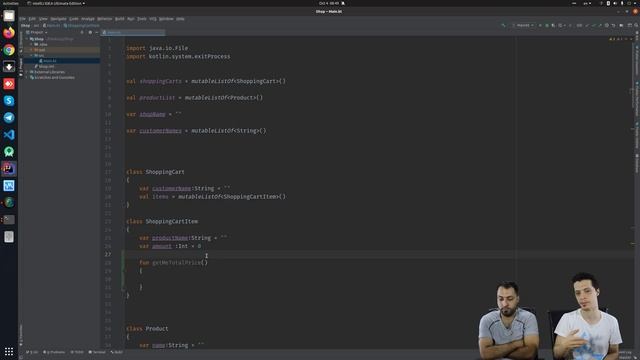Open Project panel gear options
The image size is (640, 360).
(x=90, y=32)
